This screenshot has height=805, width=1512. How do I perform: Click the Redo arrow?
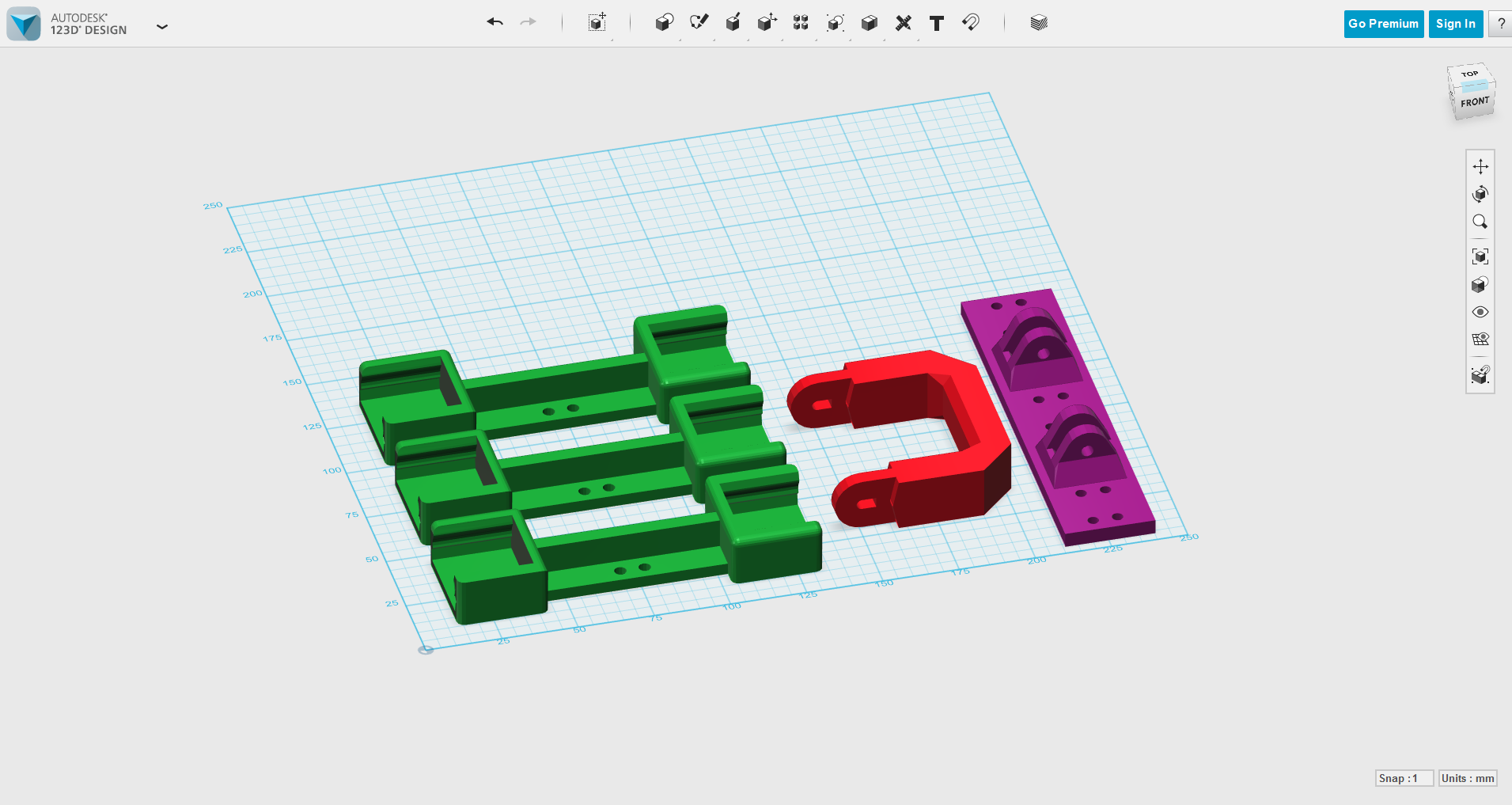click(x=528, y=22)
